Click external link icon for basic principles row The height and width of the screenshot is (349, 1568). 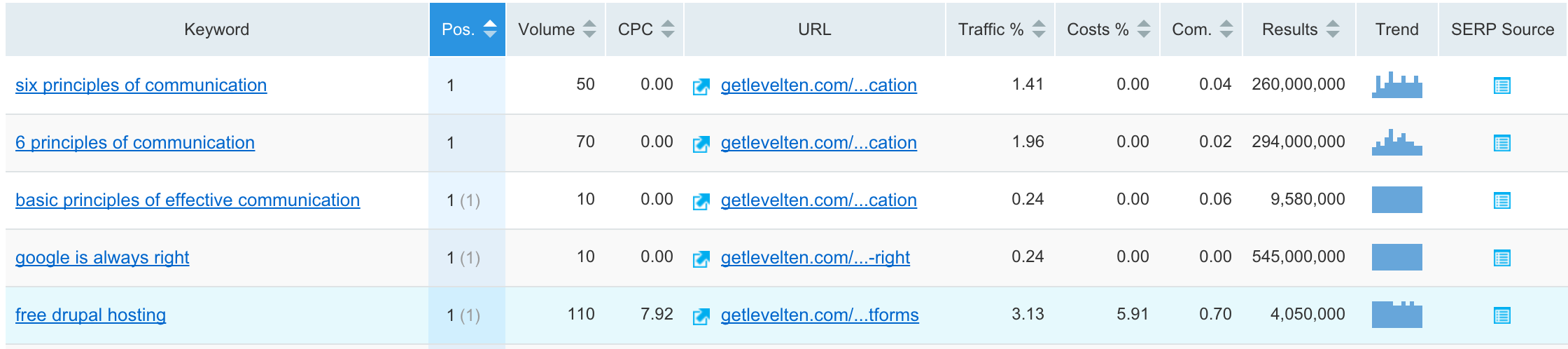tap(701, 201)
